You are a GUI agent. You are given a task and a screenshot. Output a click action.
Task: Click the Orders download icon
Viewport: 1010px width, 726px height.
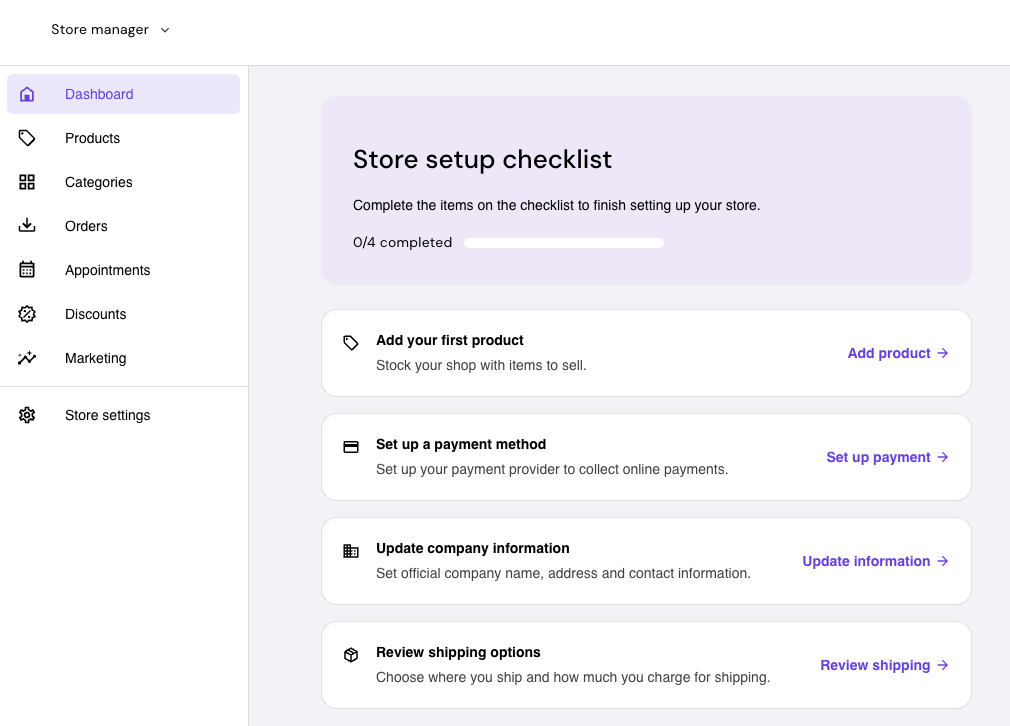point(26,225)
